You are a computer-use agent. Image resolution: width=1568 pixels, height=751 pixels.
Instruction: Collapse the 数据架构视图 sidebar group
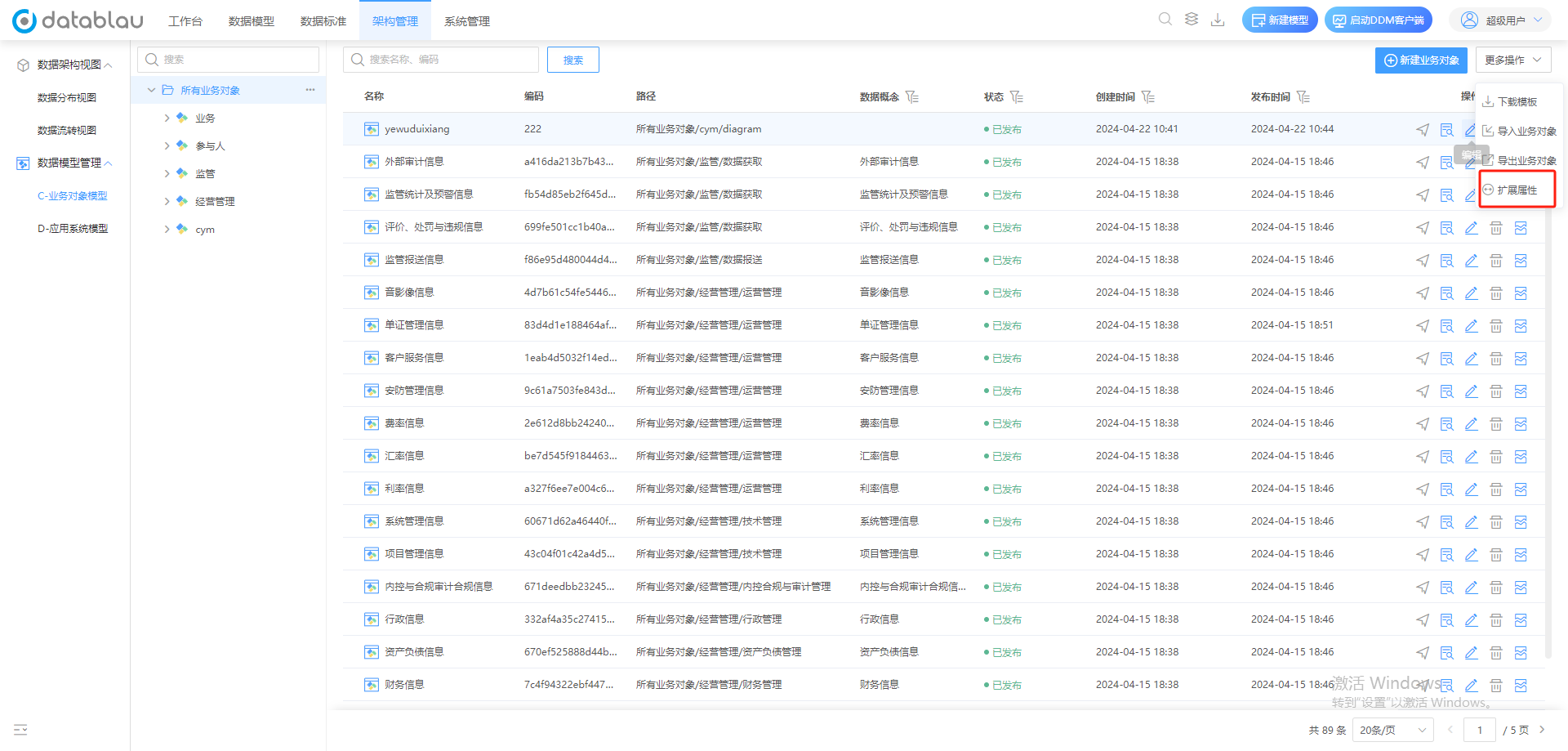coord(109,65)
